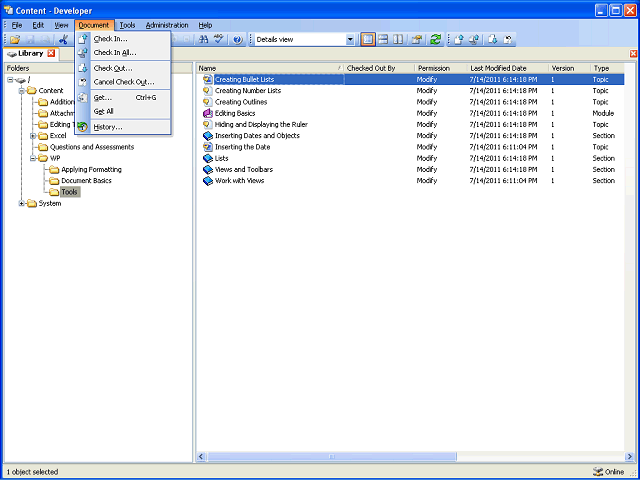
Task: Click the Find binoculars toolbar icon
Action: pyautogui.click(x=203, y=40)
